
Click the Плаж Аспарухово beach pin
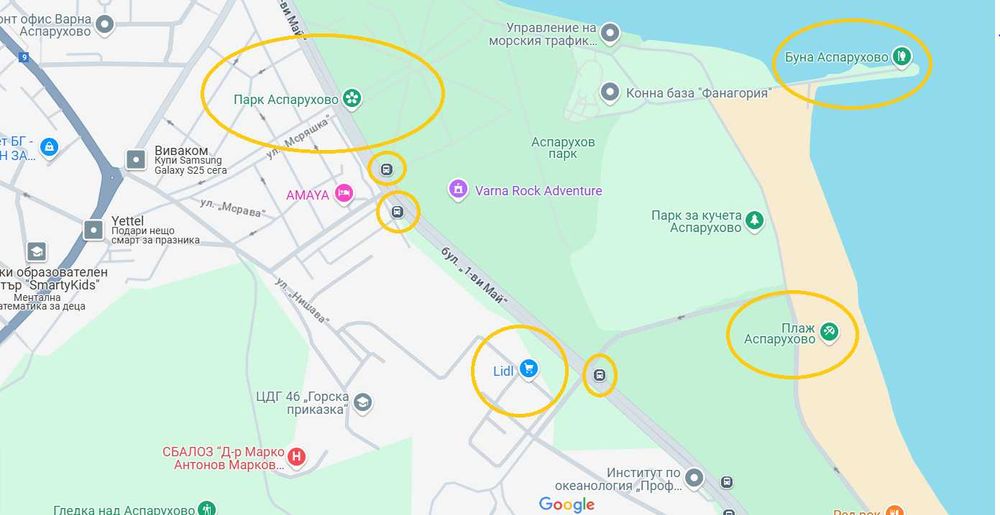[x=828, y=331]
